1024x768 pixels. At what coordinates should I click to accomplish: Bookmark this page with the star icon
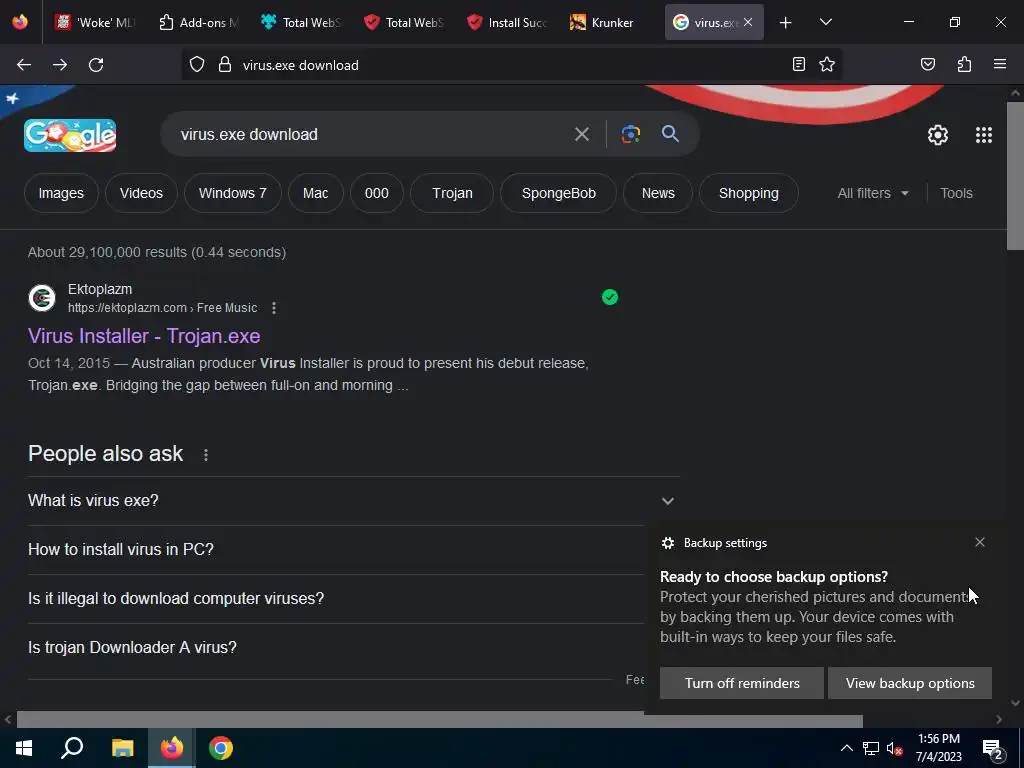tap(827, 64)
